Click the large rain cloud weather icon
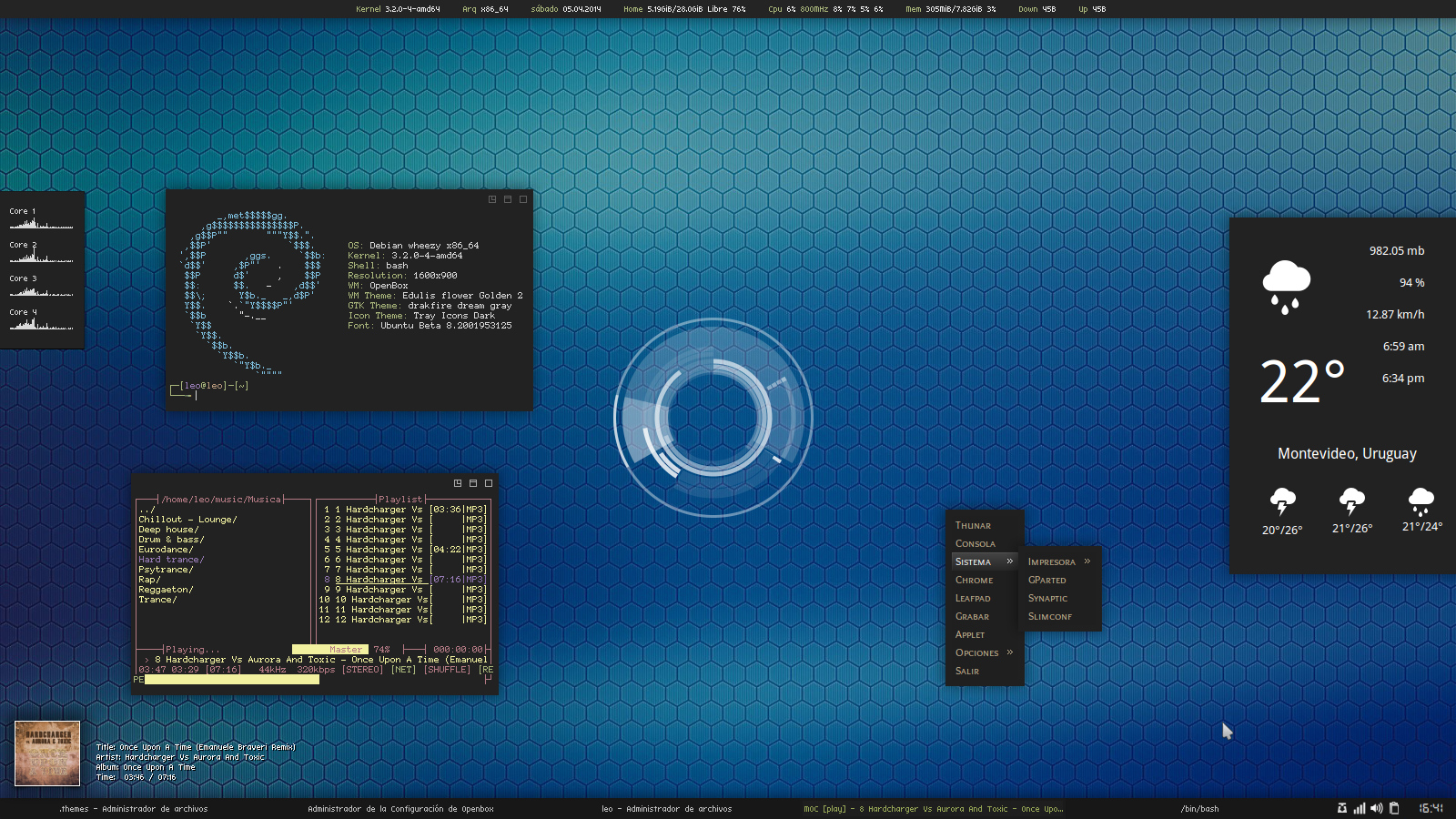 click(1286, 287)
